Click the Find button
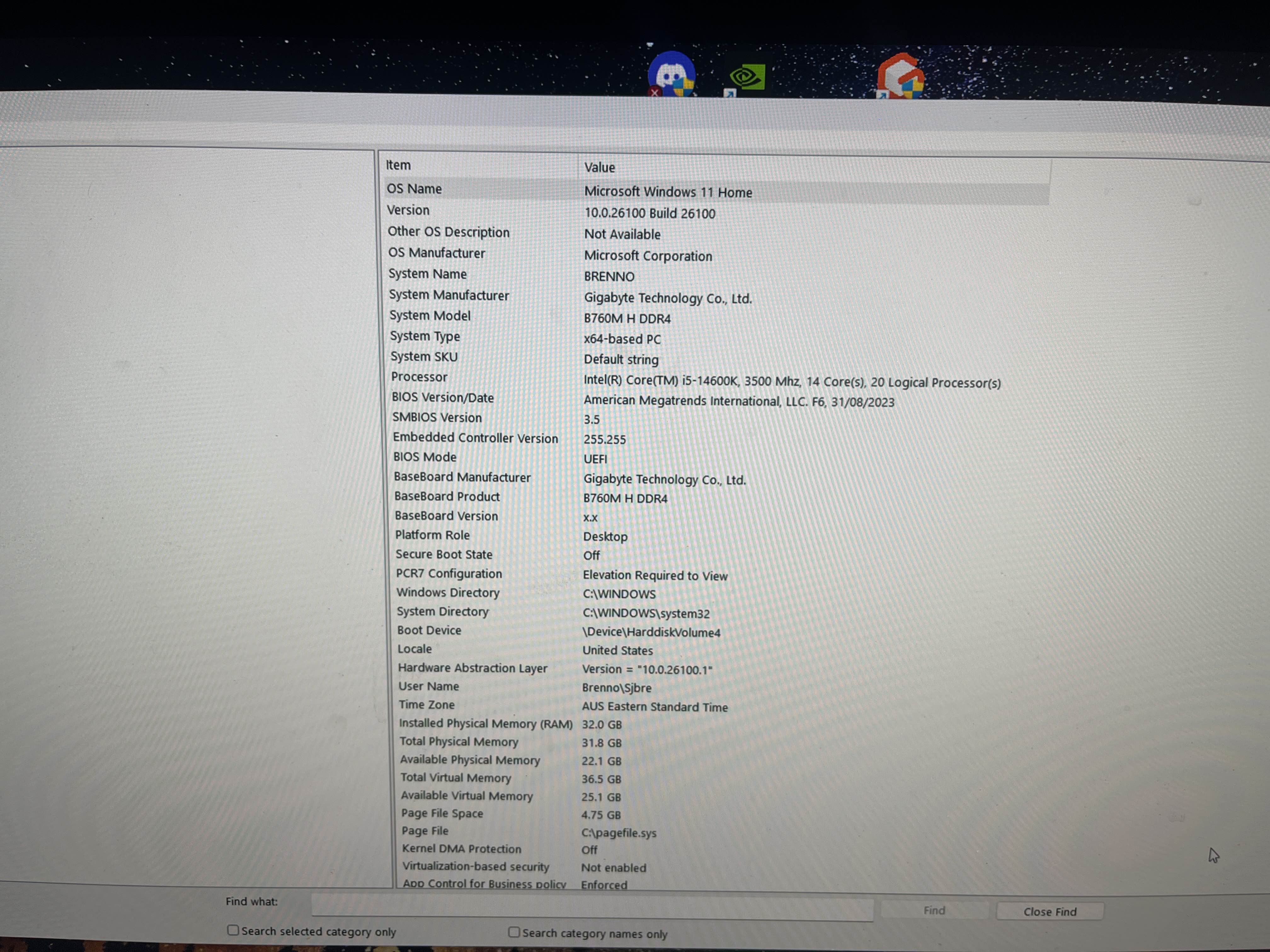 click(934, 911)
